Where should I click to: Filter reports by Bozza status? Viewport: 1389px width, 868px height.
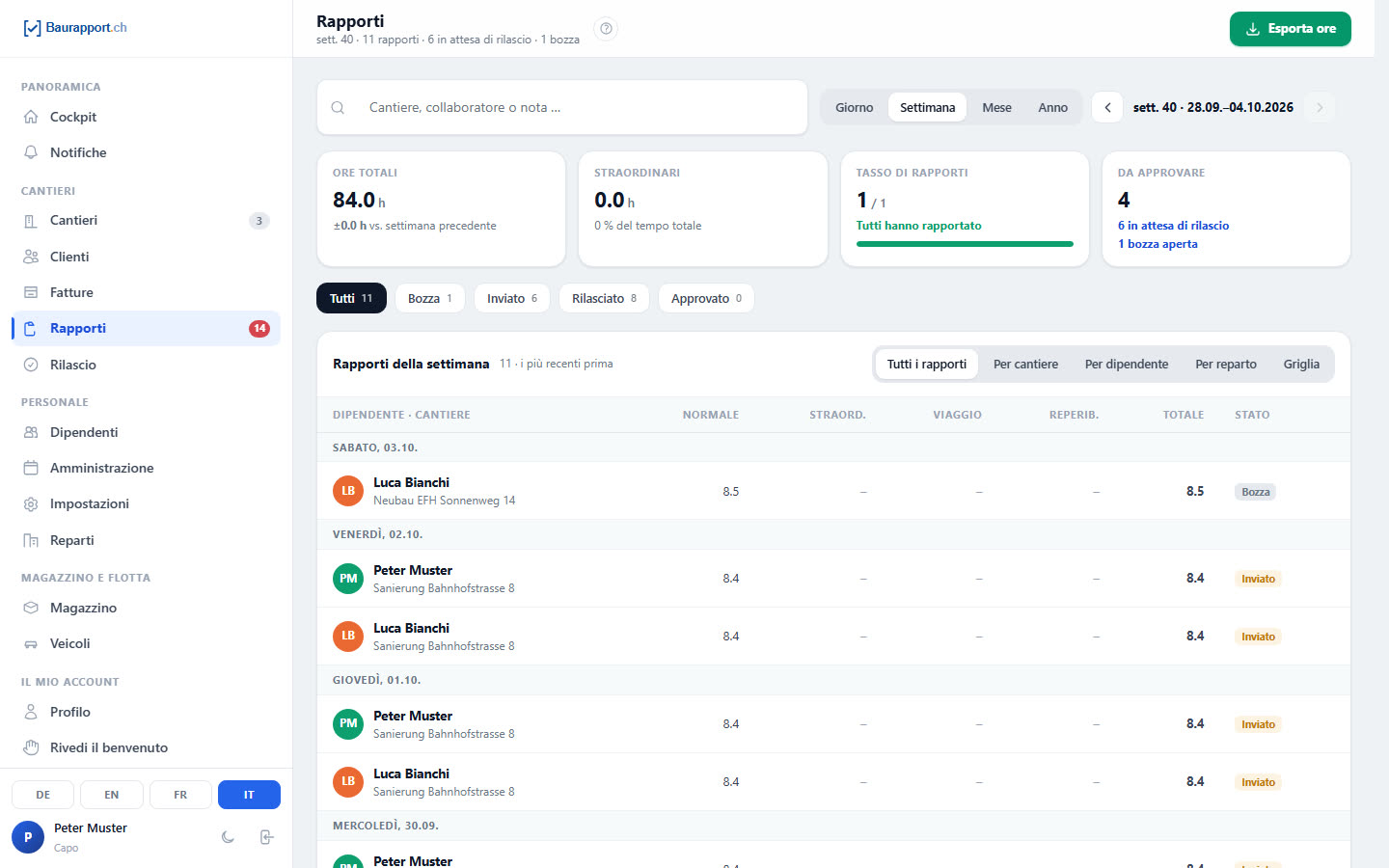(430, 298)
